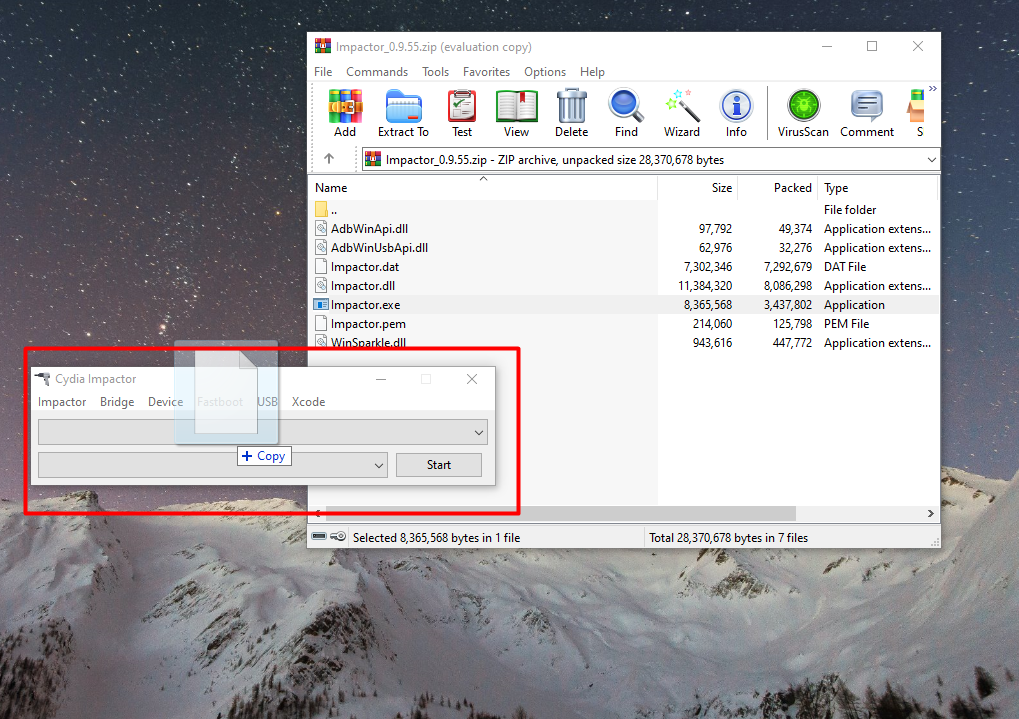This screenshot has width=1019, height=719.
Task: Show more toolbar buttons with chevron
Action: pos(933,88)
